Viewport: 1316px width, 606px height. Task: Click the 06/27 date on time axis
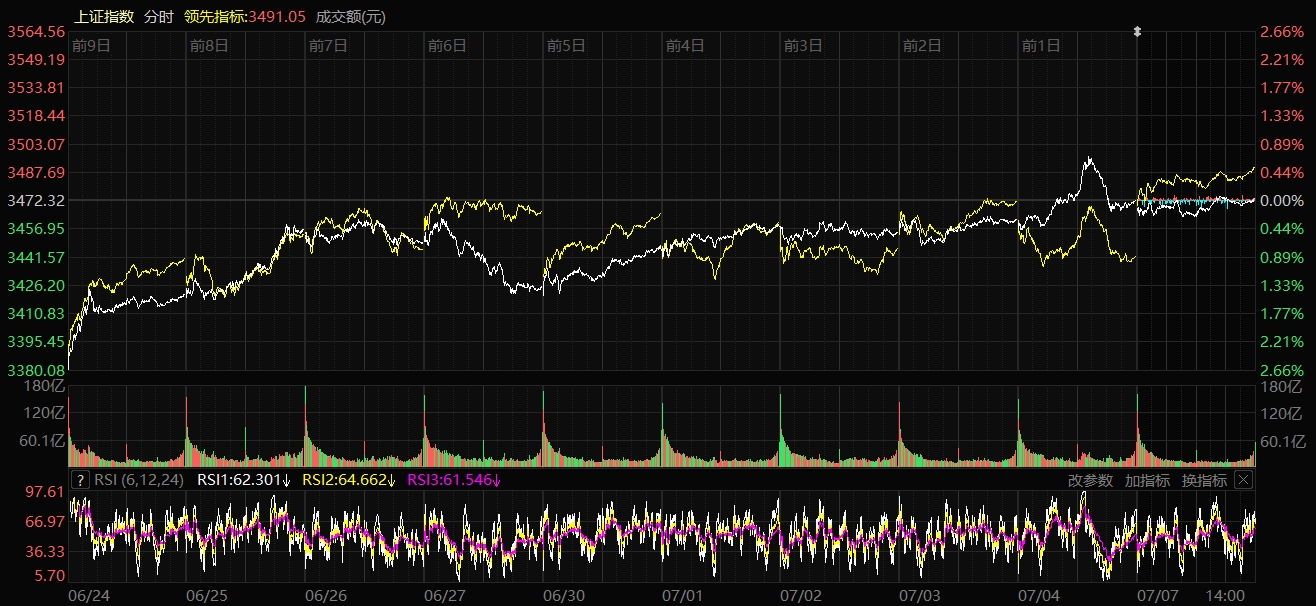445,595
